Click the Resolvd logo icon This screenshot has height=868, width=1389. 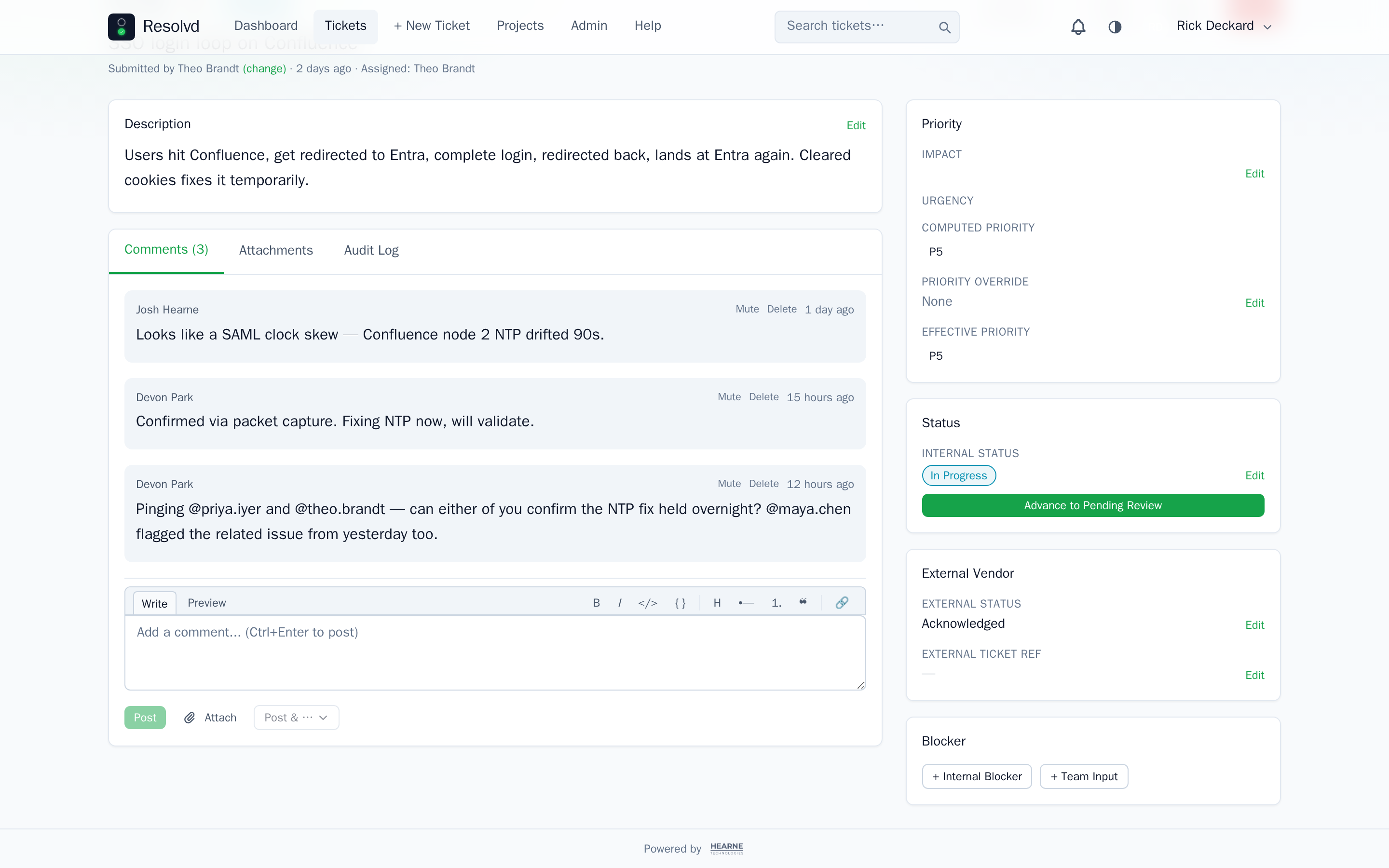(121, 27)
